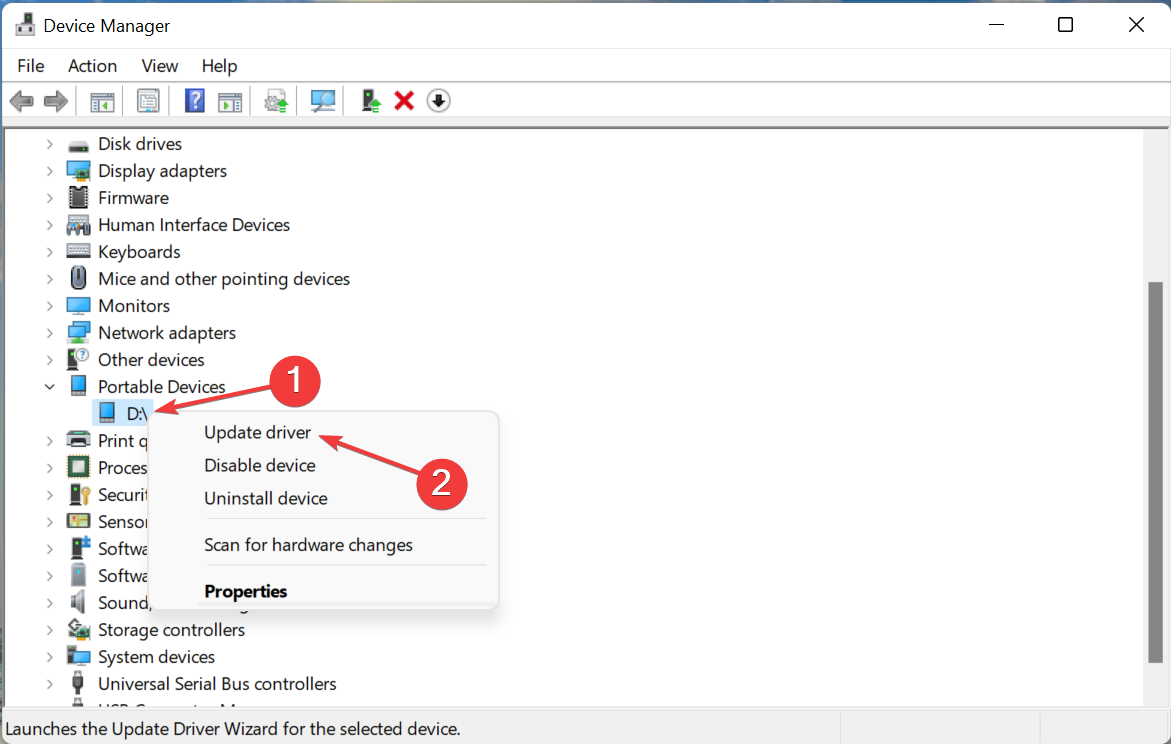Click the Update device driver toolbar icon
This screenshot has width=1171, height=744.
pyautogui.click(x=371, y=101)
